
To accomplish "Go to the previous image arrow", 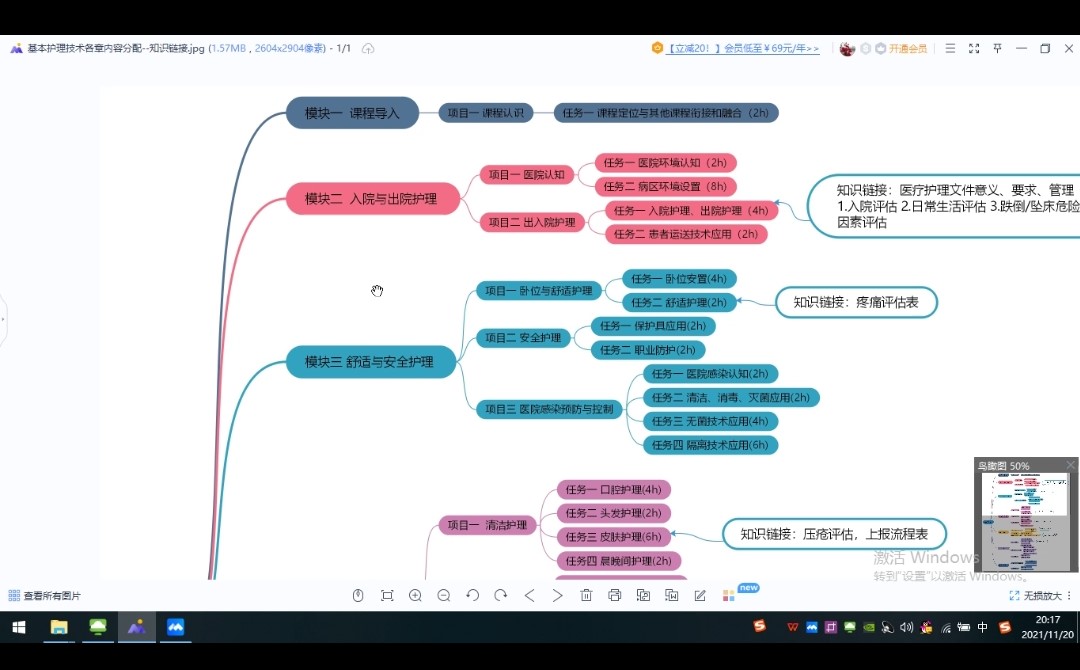I will [530, 596].
